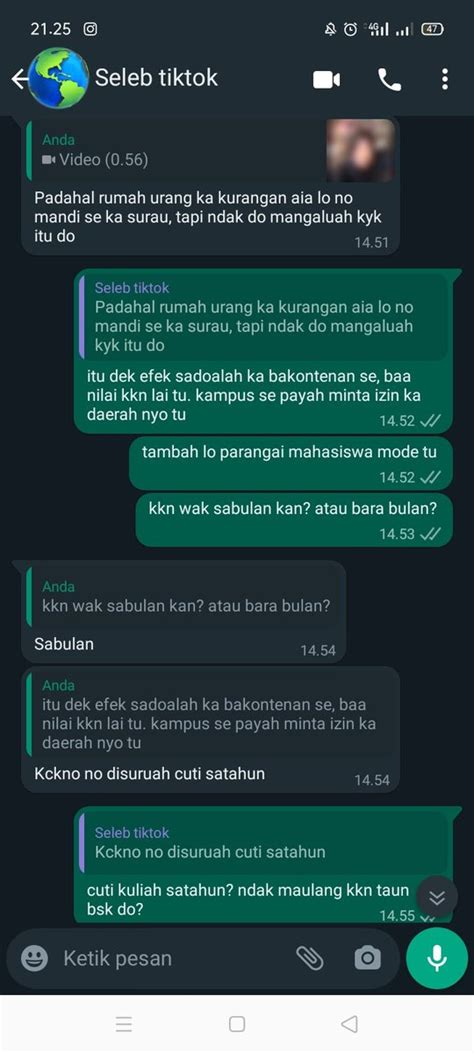Open the emoji picker
474x1053 pixels.
pos(34,958)
